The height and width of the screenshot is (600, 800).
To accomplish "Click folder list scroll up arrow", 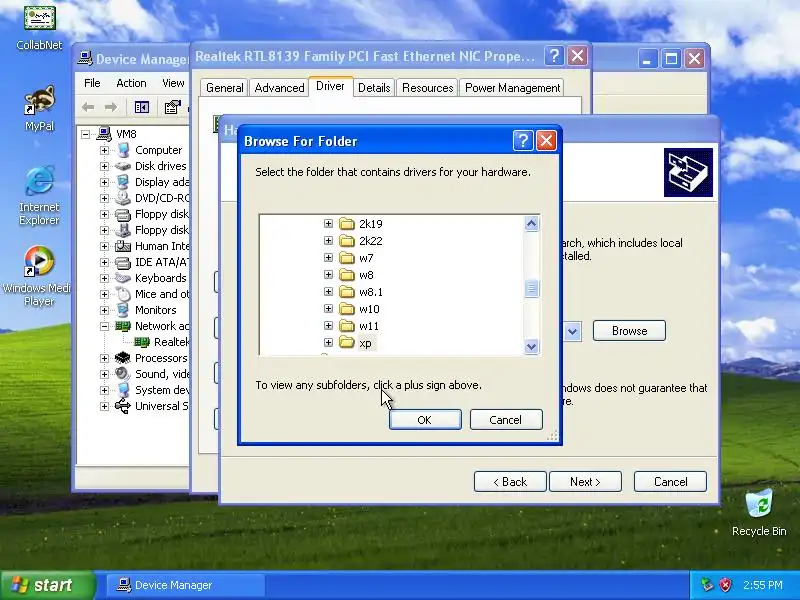I will coord(531,223).
